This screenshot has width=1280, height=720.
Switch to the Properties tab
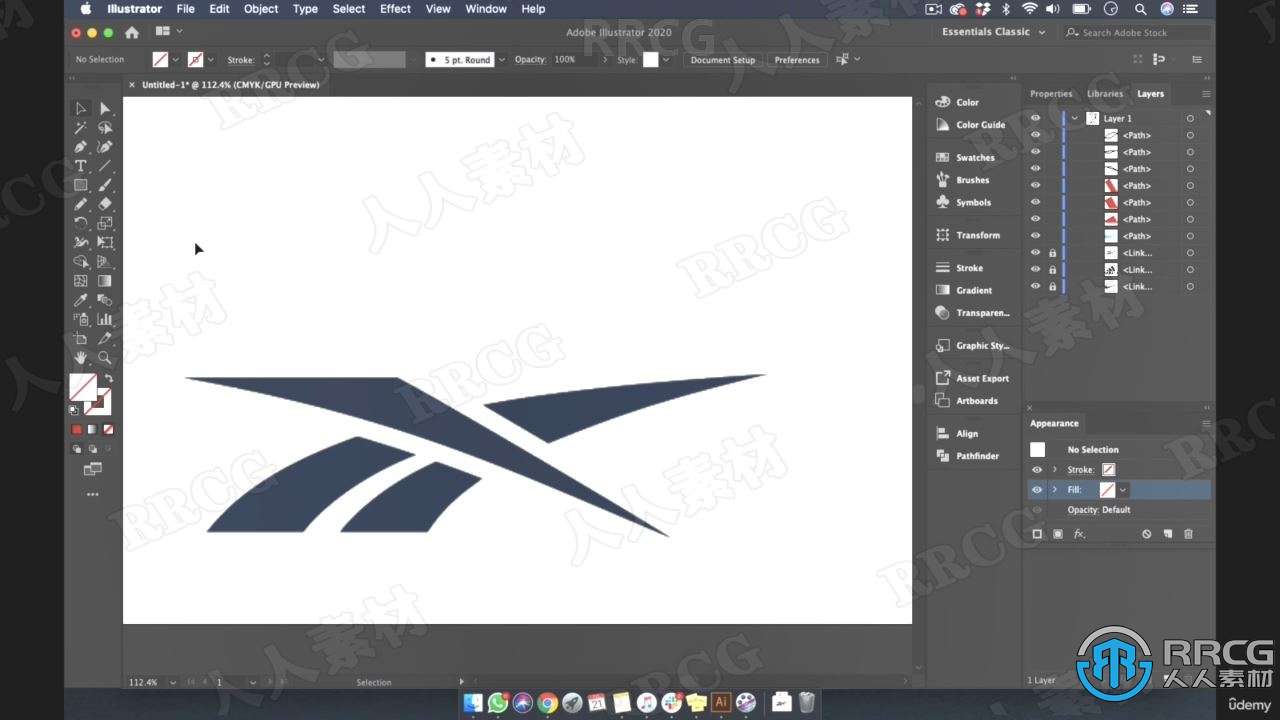[x=1051, y=94]
